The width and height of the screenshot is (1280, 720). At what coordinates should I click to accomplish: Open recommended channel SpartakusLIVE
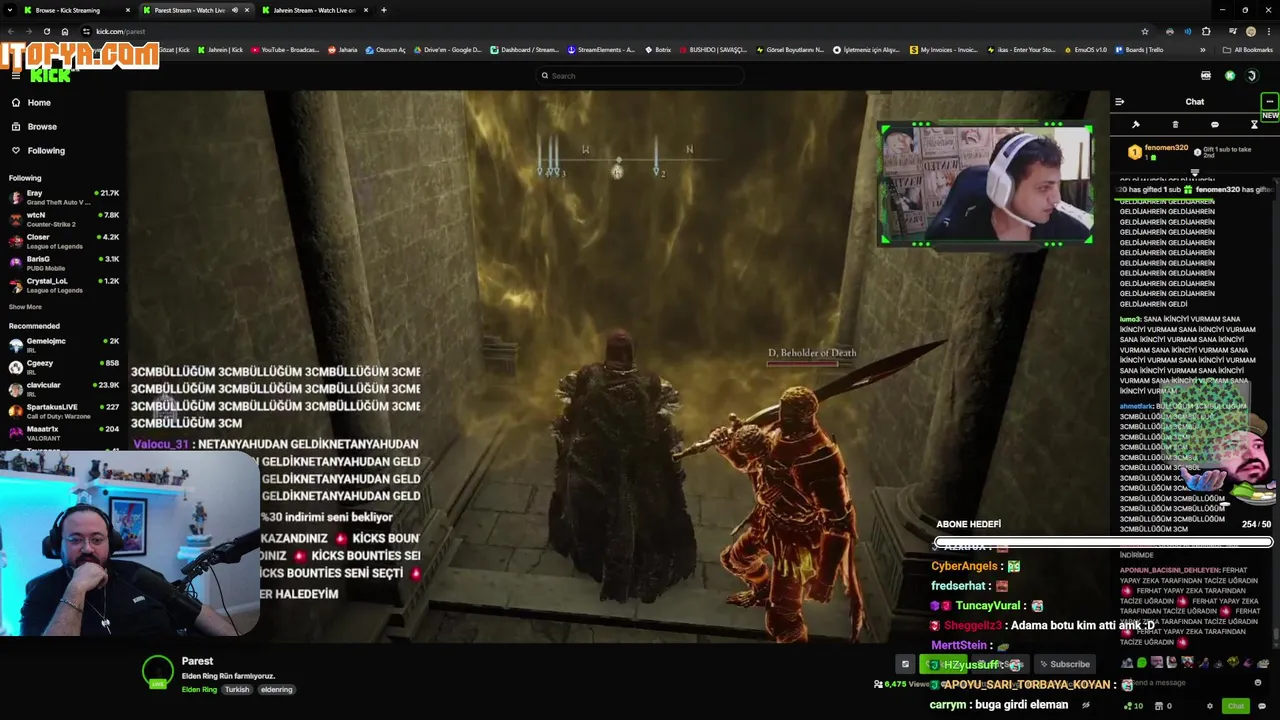point(64,411)
